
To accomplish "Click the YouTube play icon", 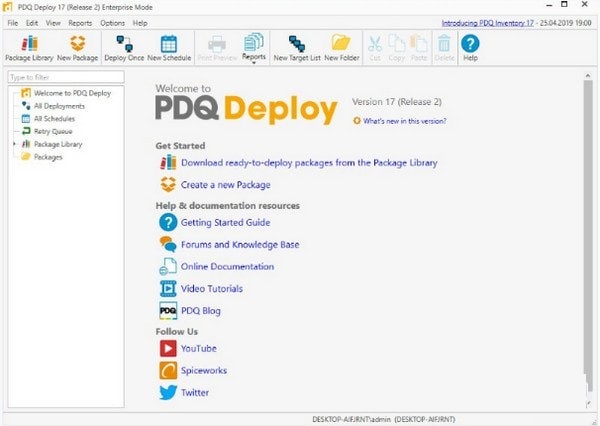I will pos(168,348).
